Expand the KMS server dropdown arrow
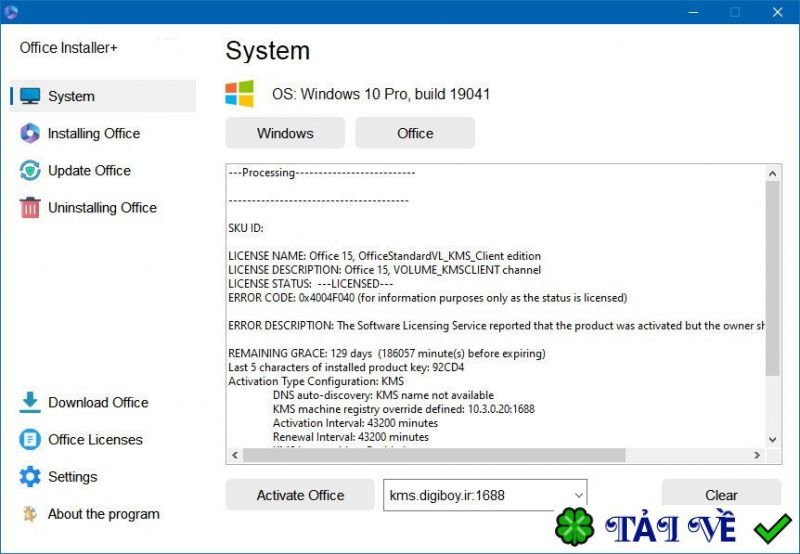 578,495
